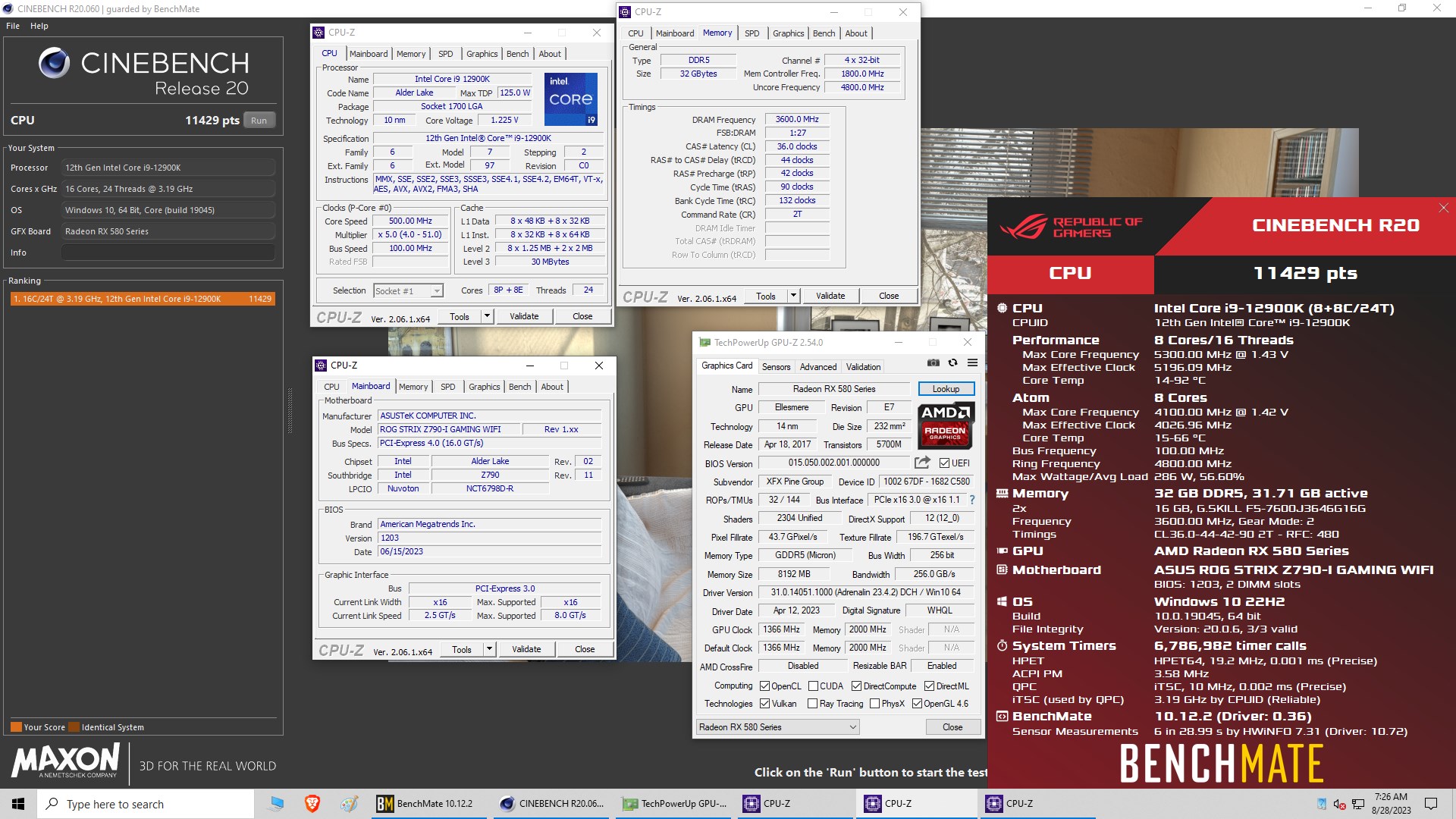The image size is (1456, 819).
Task: Close the BenchMate result overlay with X
Action: (1444, 208)
